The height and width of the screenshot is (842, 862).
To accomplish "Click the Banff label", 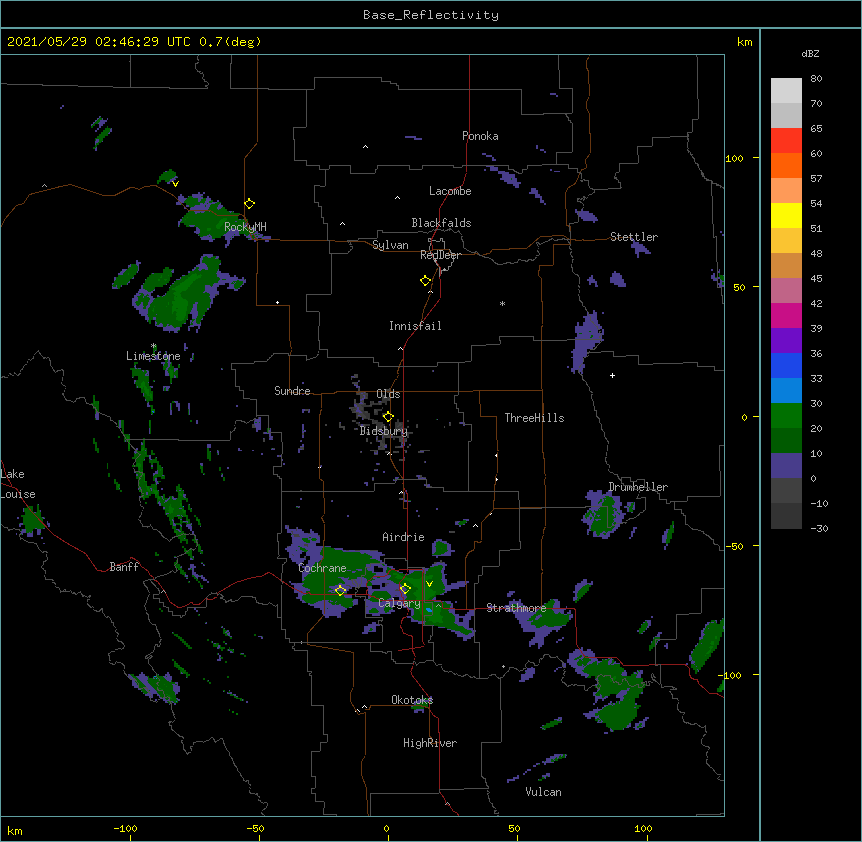I will [124, 567].
